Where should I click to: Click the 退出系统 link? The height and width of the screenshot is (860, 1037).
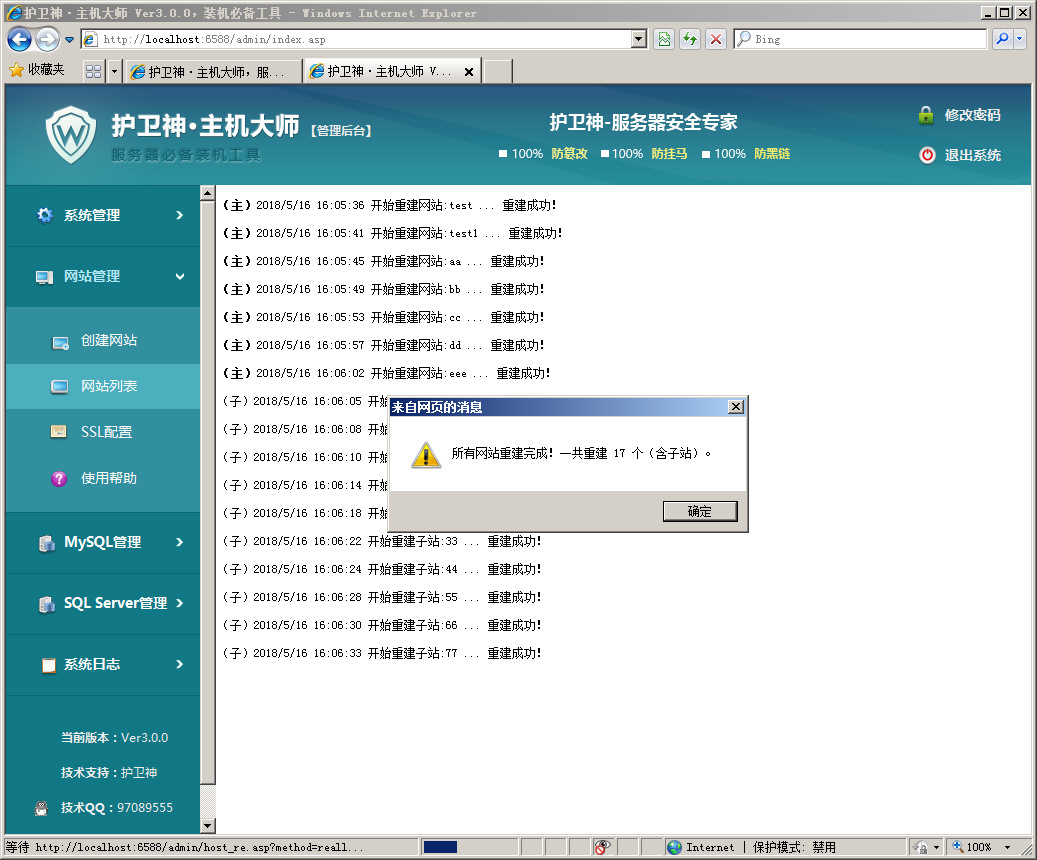(x=972, y=155)
